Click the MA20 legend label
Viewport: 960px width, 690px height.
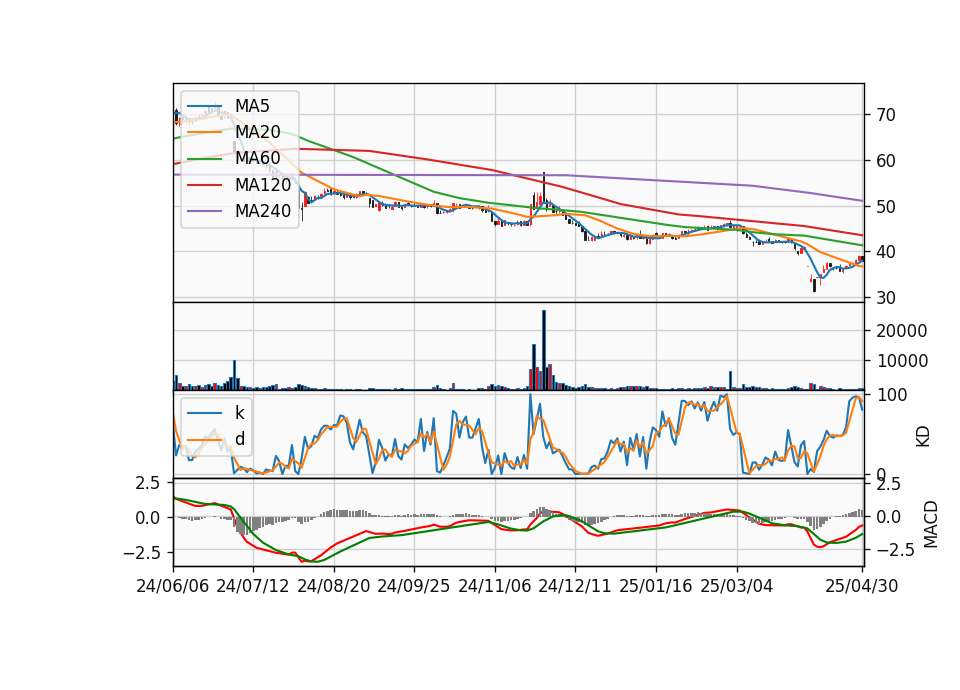[257, 132]
